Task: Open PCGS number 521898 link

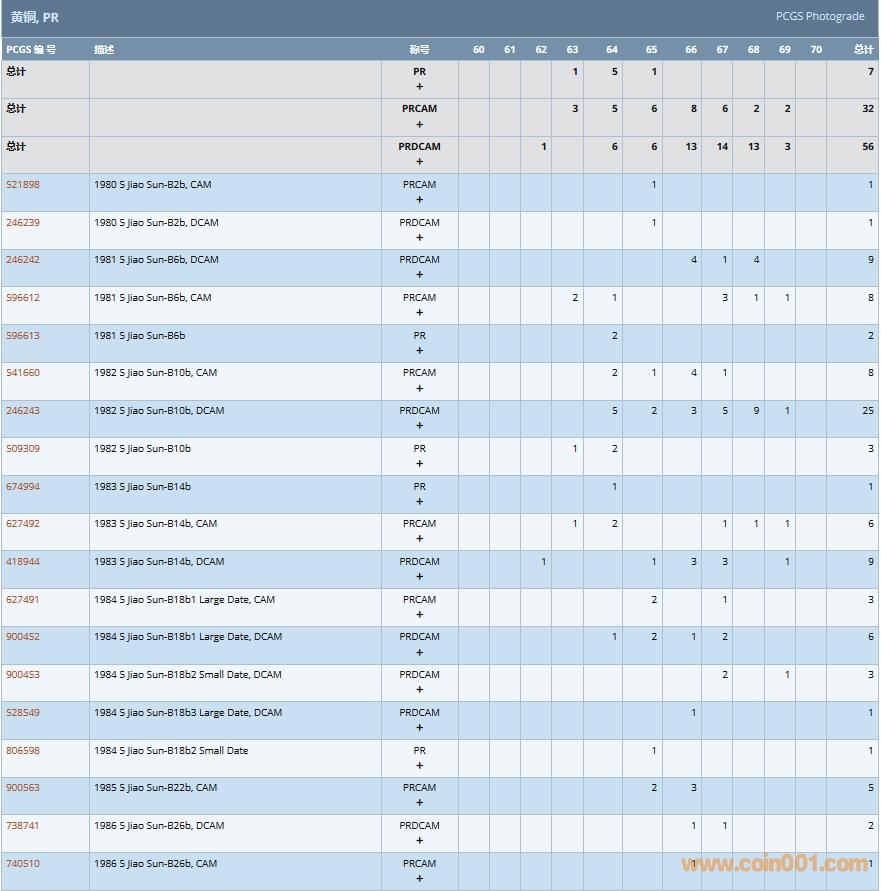Action: [x=23, y=185]
